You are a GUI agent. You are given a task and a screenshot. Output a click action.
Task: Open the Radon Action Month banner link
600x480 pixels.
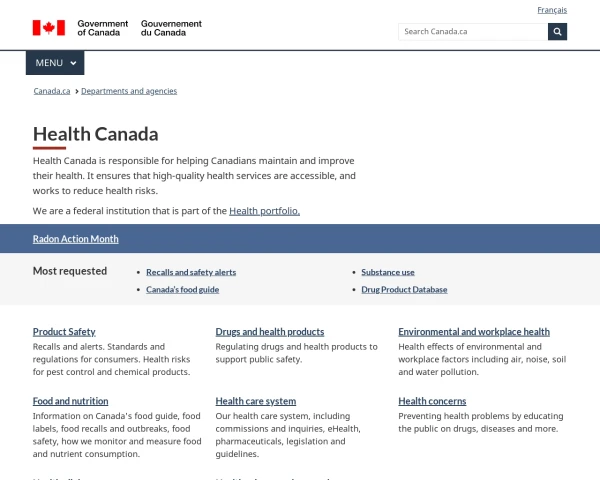tap(76, 239)
